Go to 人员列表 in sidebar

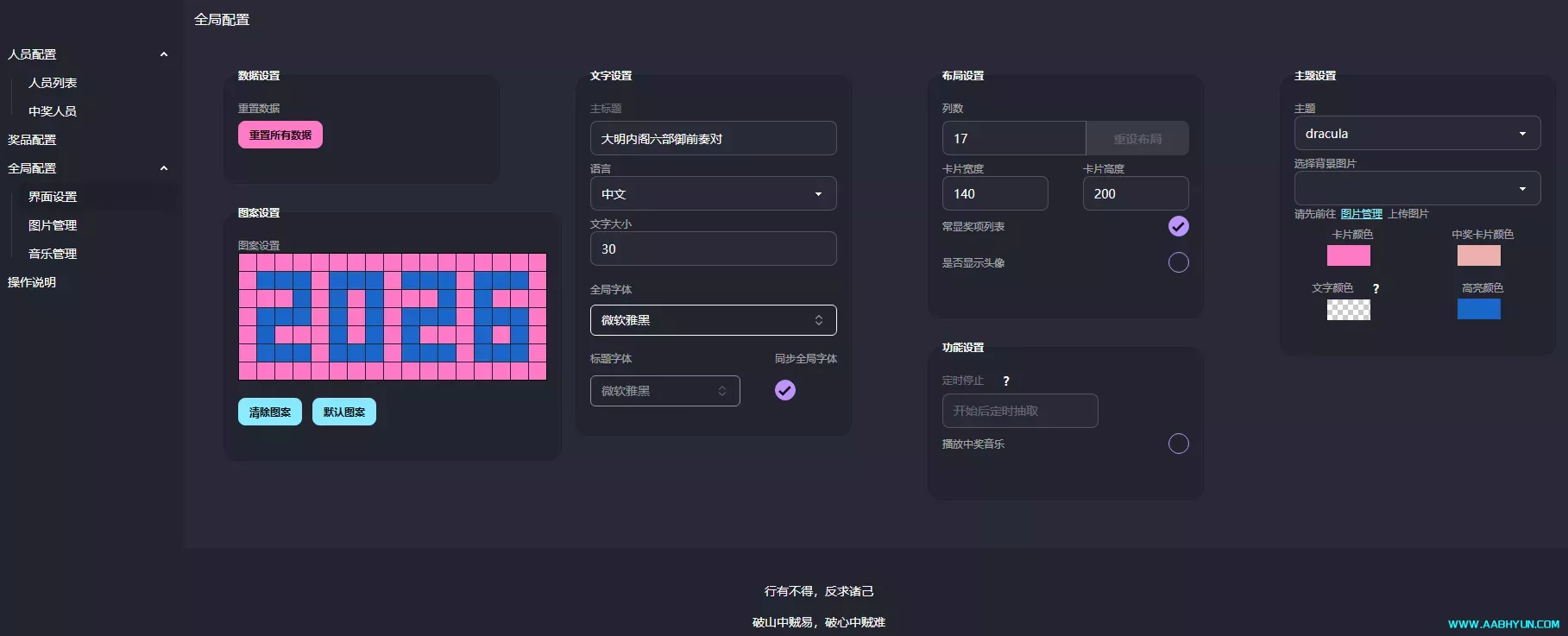[53, 83]
